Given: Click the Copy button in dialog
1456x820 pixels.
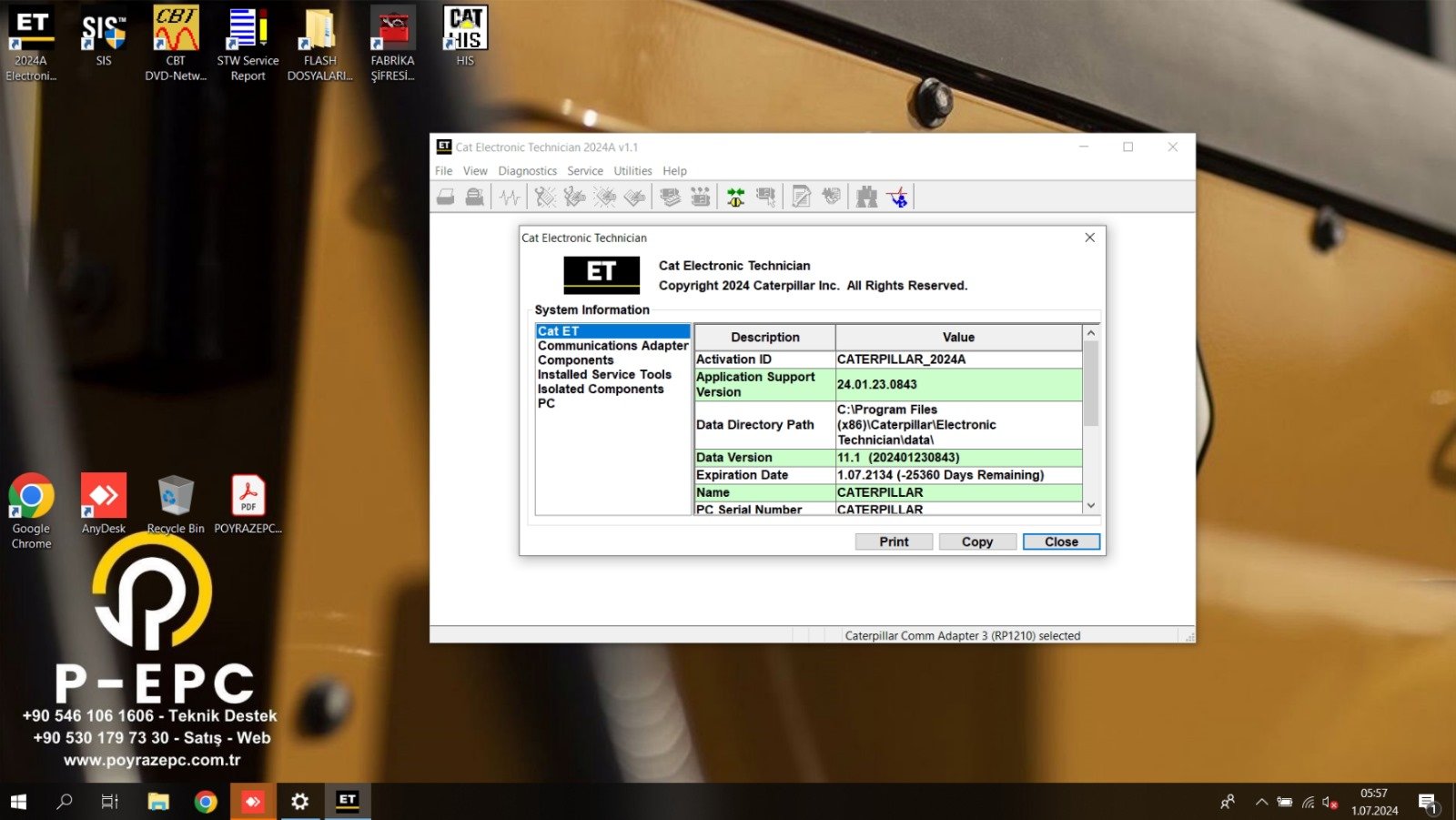Looking at the screenshot, I should click(x=977, y=542).
